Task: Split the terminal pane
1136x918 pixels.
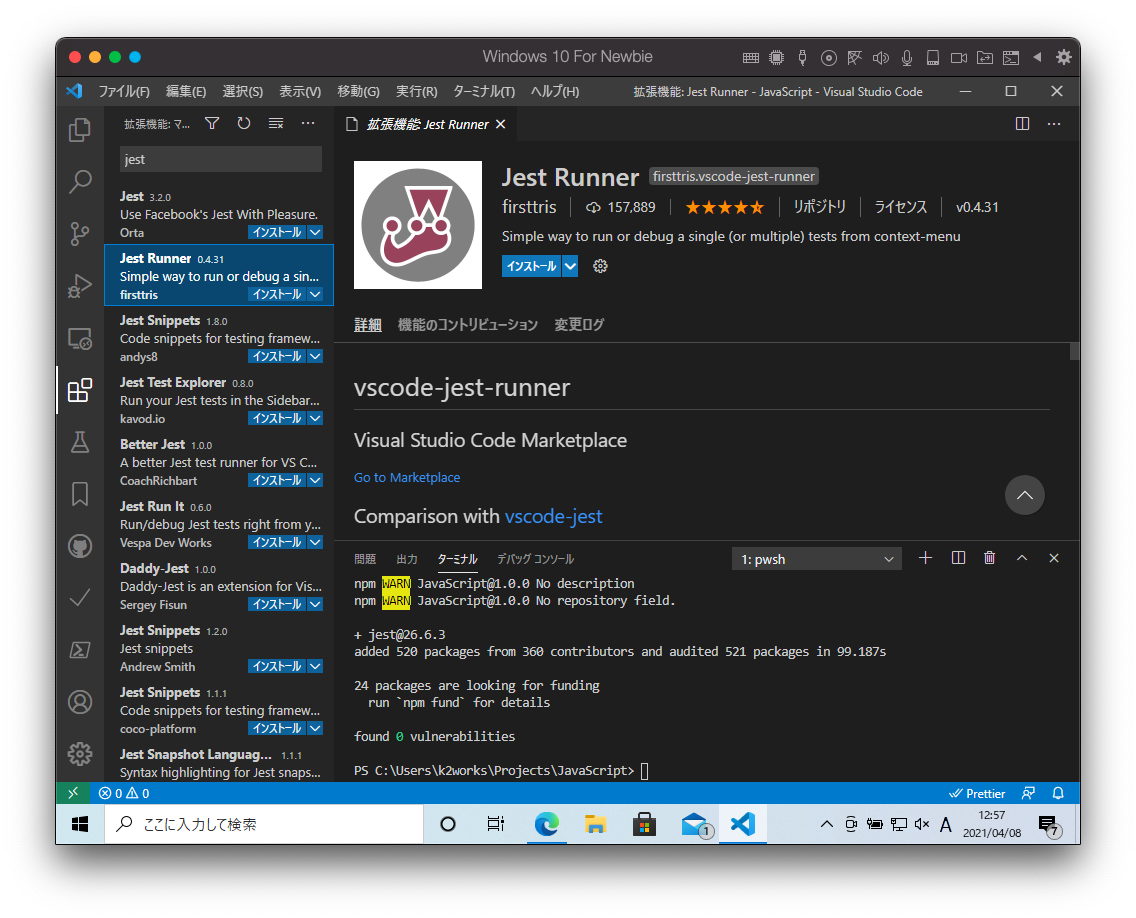Action: [958, 558]
